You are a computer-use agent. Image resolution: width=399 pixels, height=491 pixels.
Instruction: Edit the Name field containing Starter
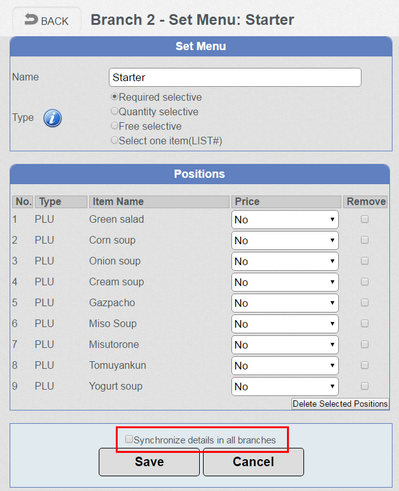(x=235, y=77)
